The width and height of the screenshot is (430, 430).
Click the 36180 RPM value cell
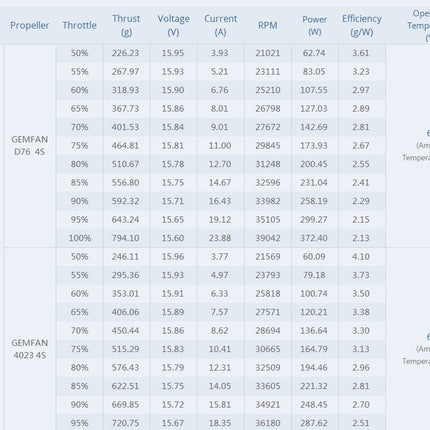click(268, 423)
